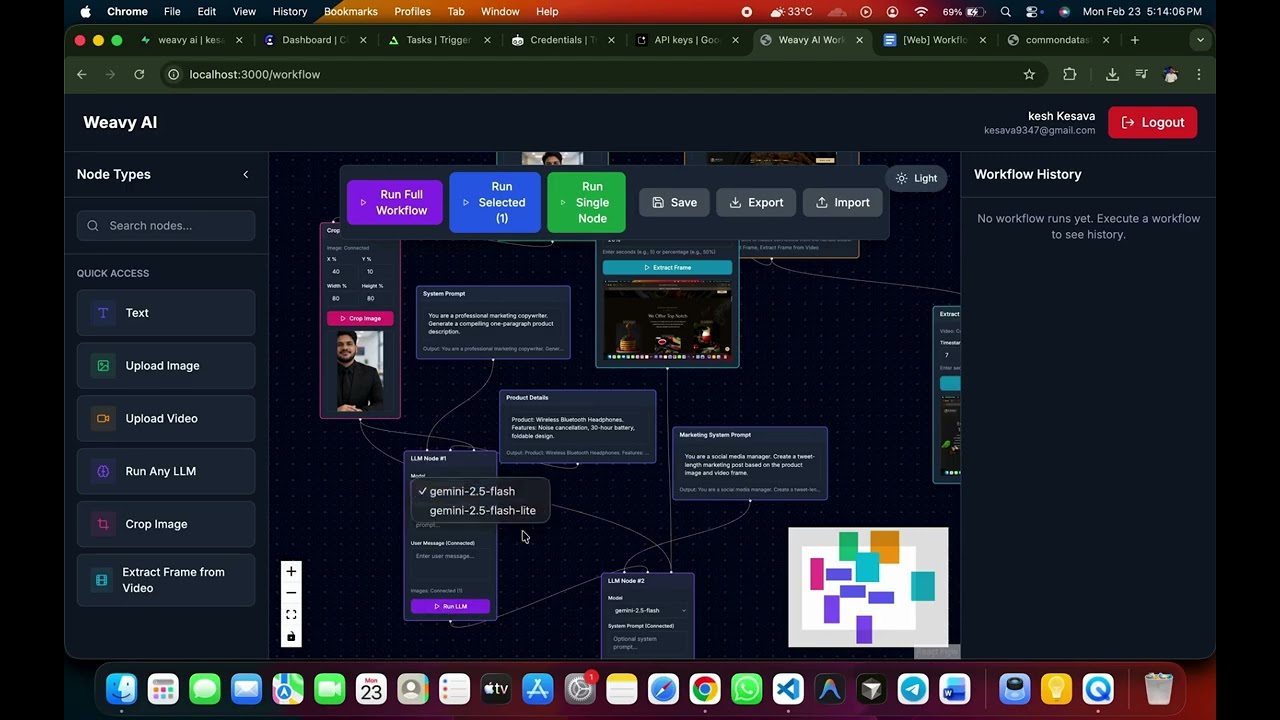This screenshot has height=720, width=1280.
Task: Add a Crop Image node from sidebar
Action: 166,524
